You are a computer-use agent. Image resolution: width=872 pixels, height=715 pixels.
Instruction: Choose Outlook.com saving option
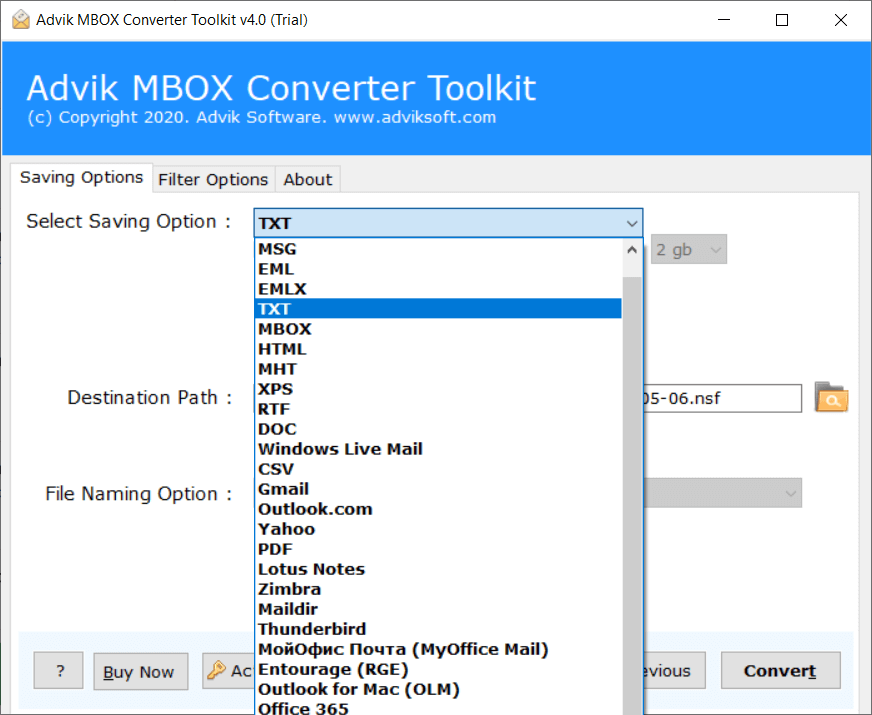(x=438, y=509)
